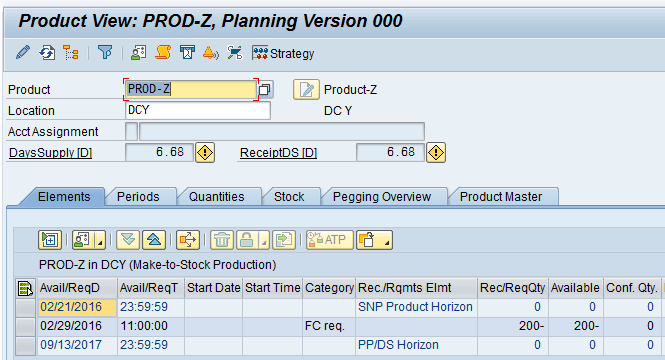The image size is (665, 360).
Task: Select the FC req. row selector box
Action: pyautogui.click(x=25, y=326)
